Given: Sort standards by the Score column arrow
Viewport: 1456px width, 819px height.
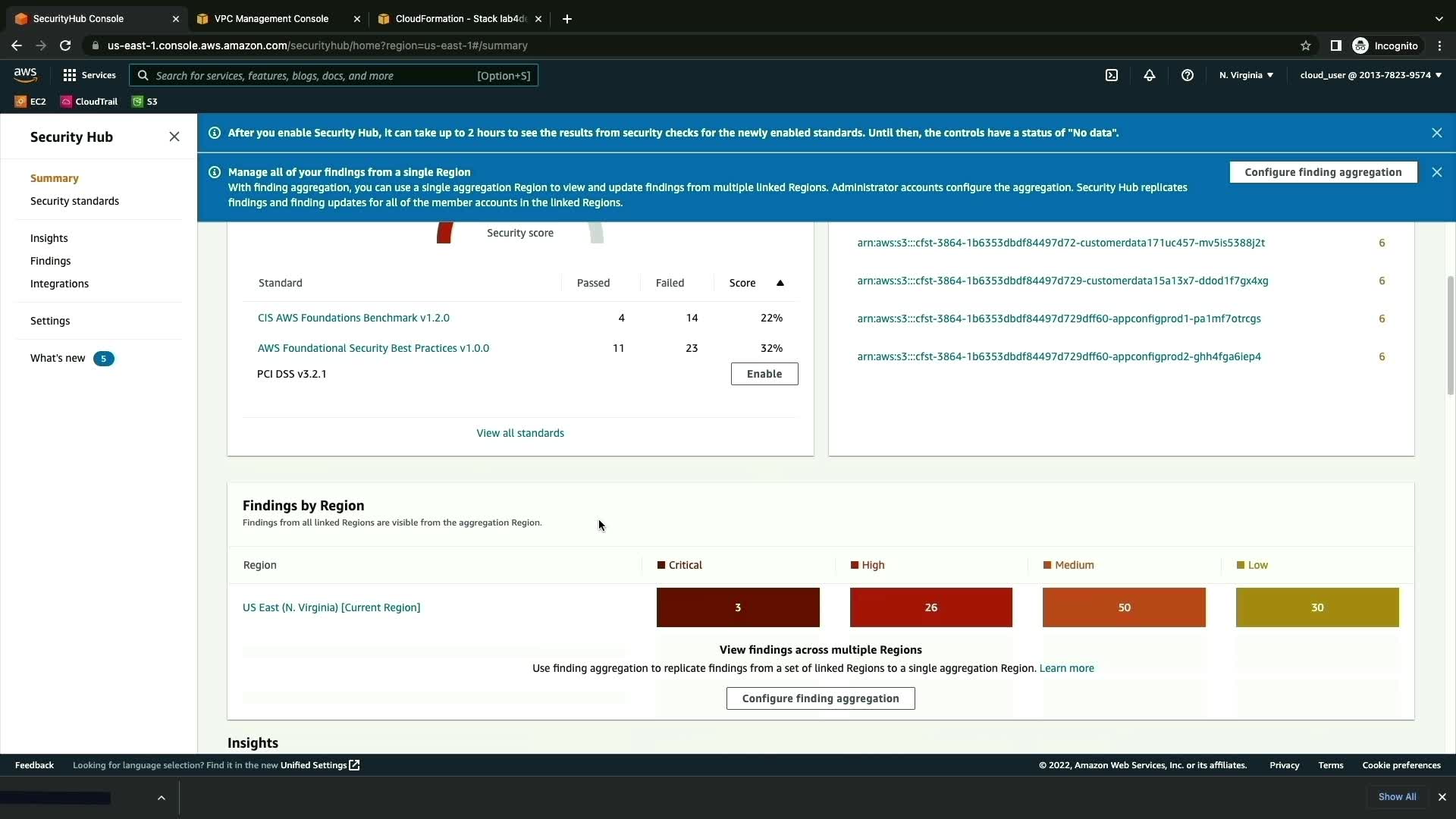Looking at the screenshot, I should pos(780,283).
